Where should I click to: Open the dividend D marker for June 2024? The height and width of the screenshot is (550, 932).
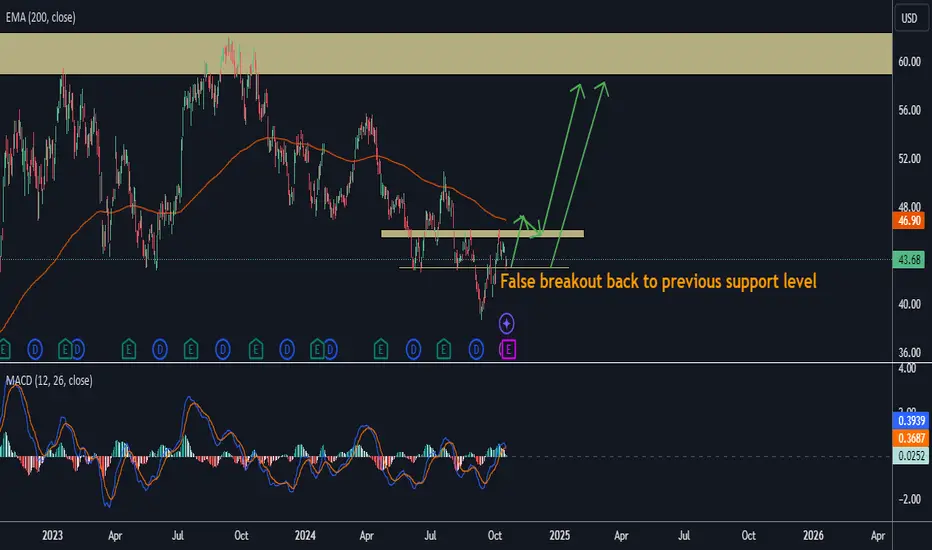pyautogui.click(x=413, y=350)
